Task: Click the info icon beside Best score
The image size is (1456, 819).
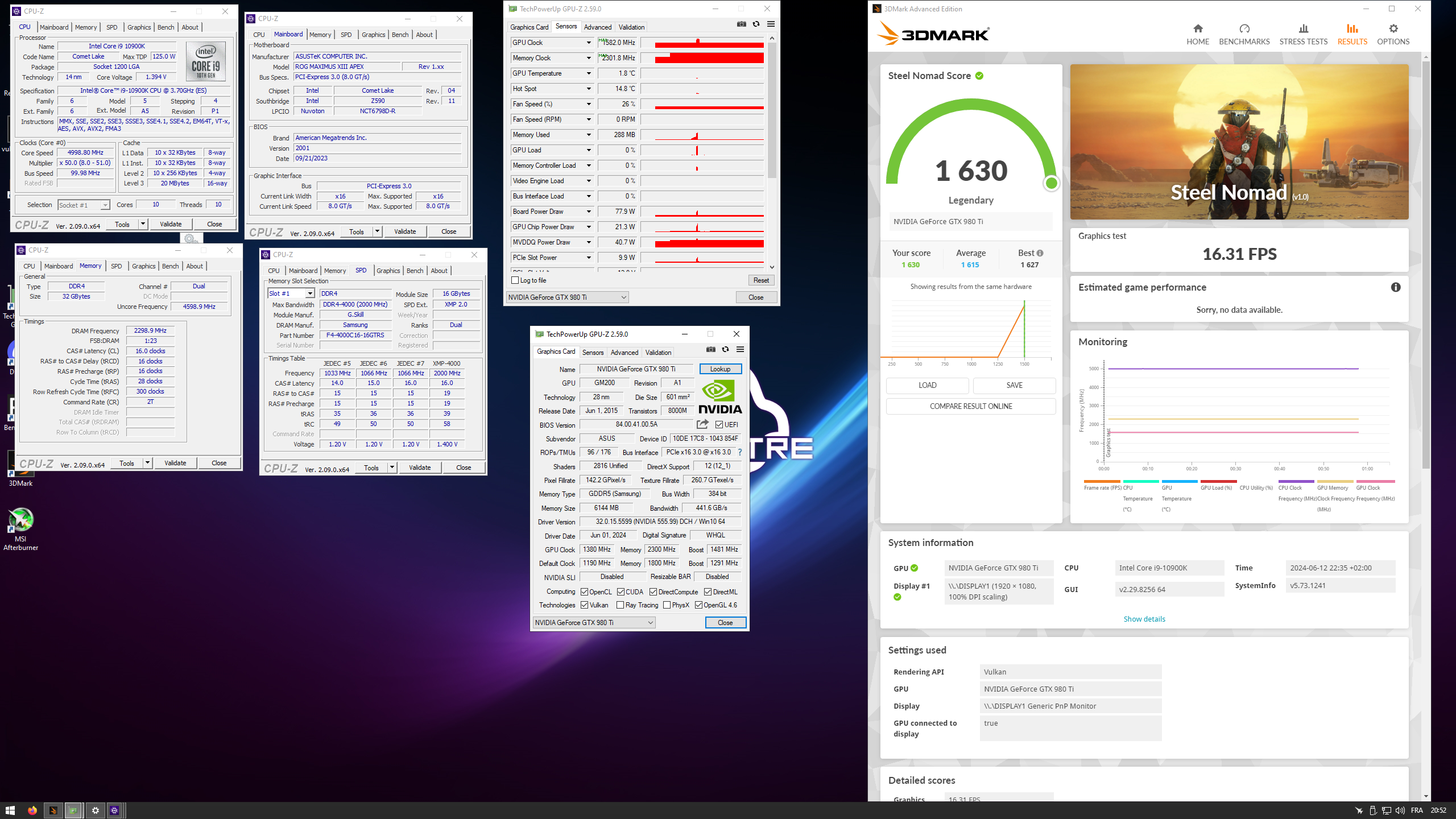Action: tap(1040, 253)
